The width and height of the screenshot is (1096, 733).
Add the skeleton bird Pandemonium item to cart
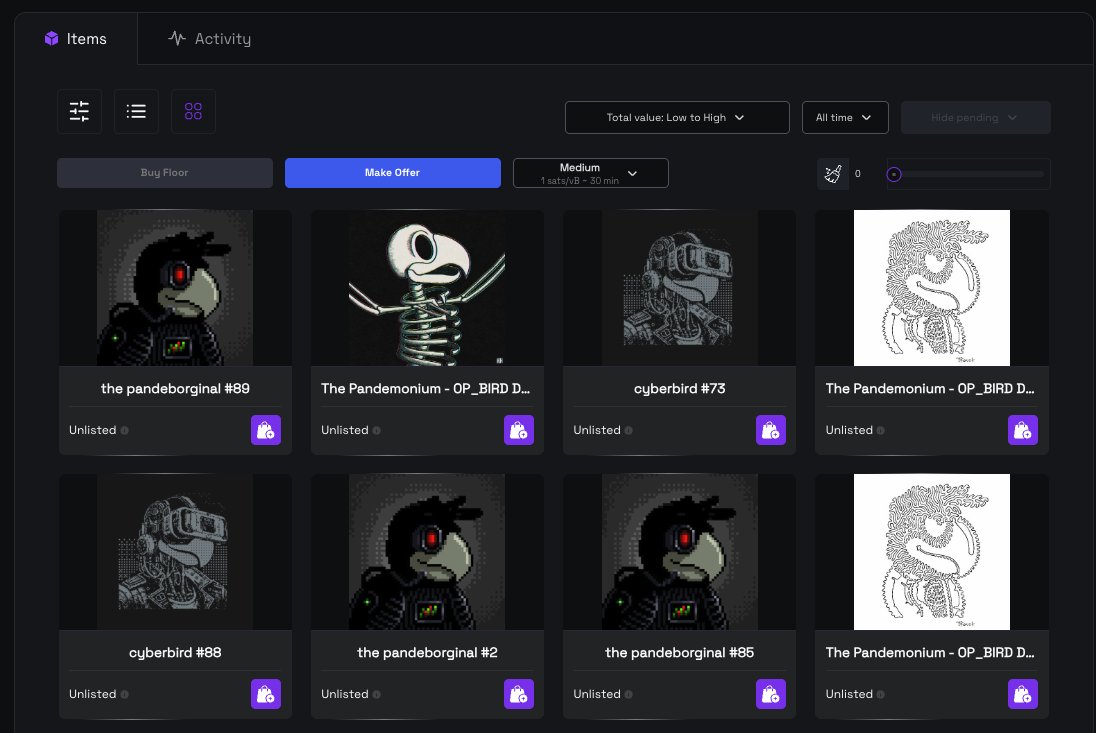tap(519, 430)
